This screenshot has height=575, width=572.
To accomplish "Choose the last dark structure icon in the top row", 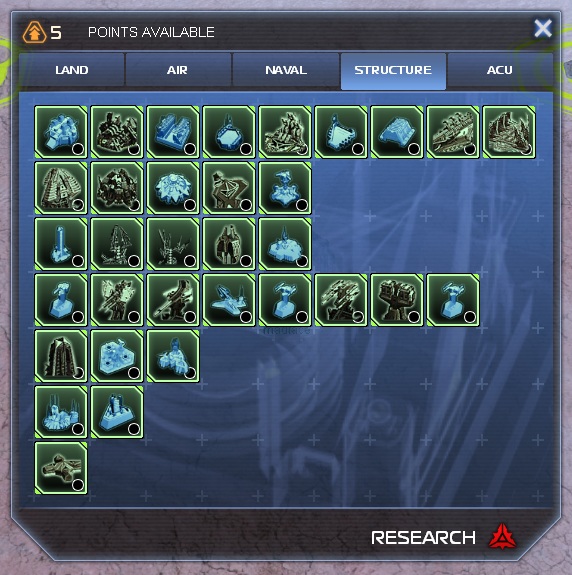I will click(x=509, y=132).
